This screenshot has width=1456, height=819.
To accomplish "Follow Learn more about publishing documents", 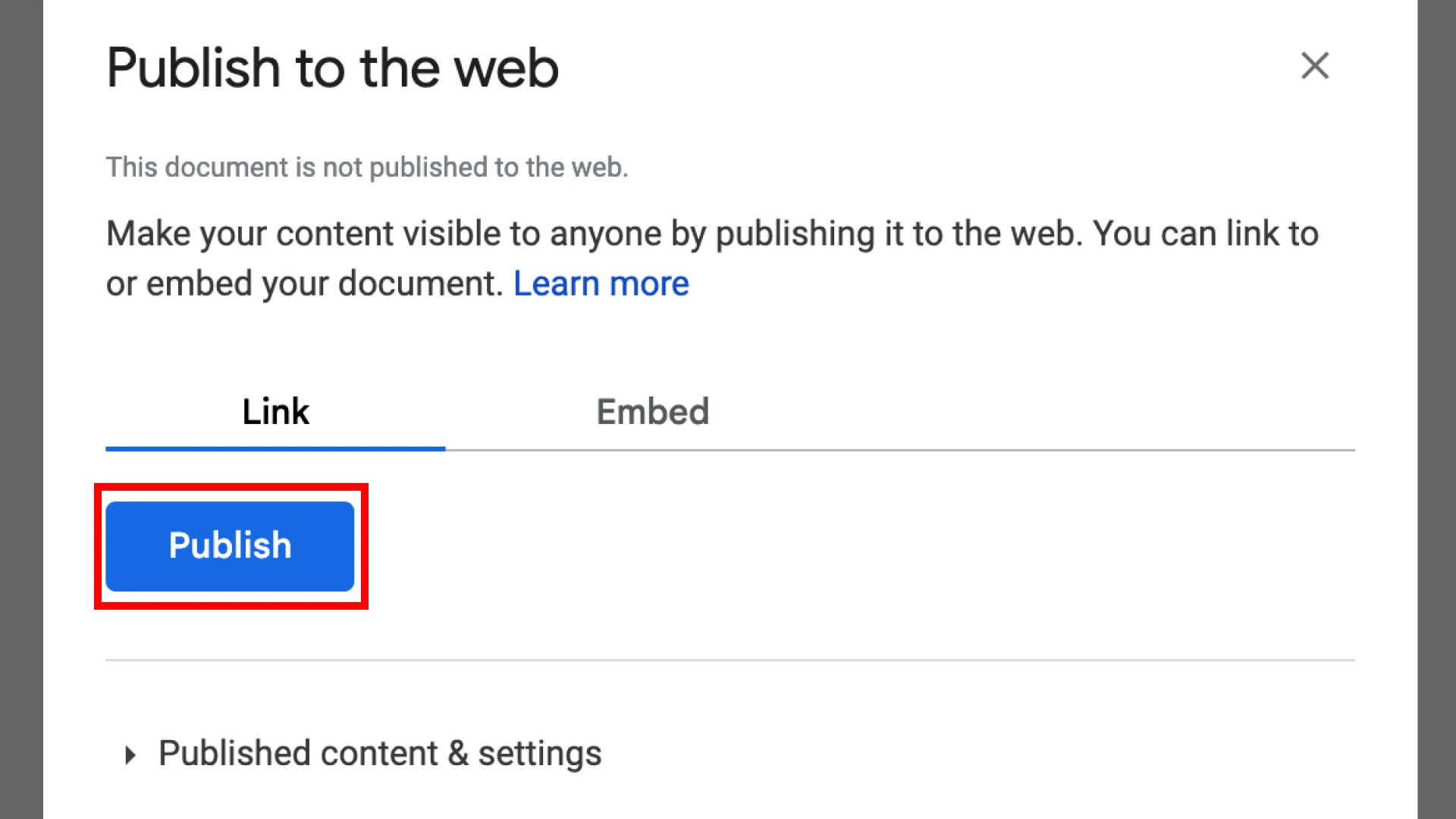I will pyautogui.click(x=601, y=284).
